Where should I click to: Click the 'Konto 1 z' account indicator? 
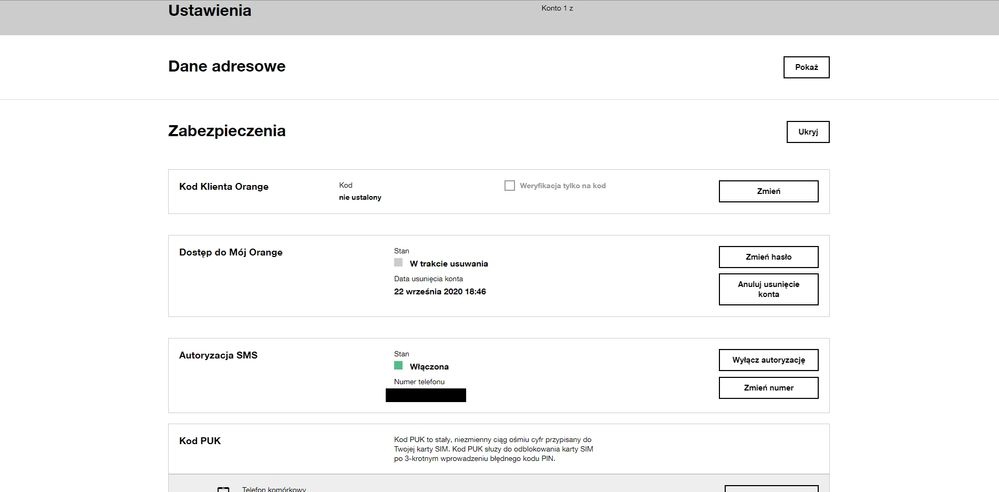(557, 8)
